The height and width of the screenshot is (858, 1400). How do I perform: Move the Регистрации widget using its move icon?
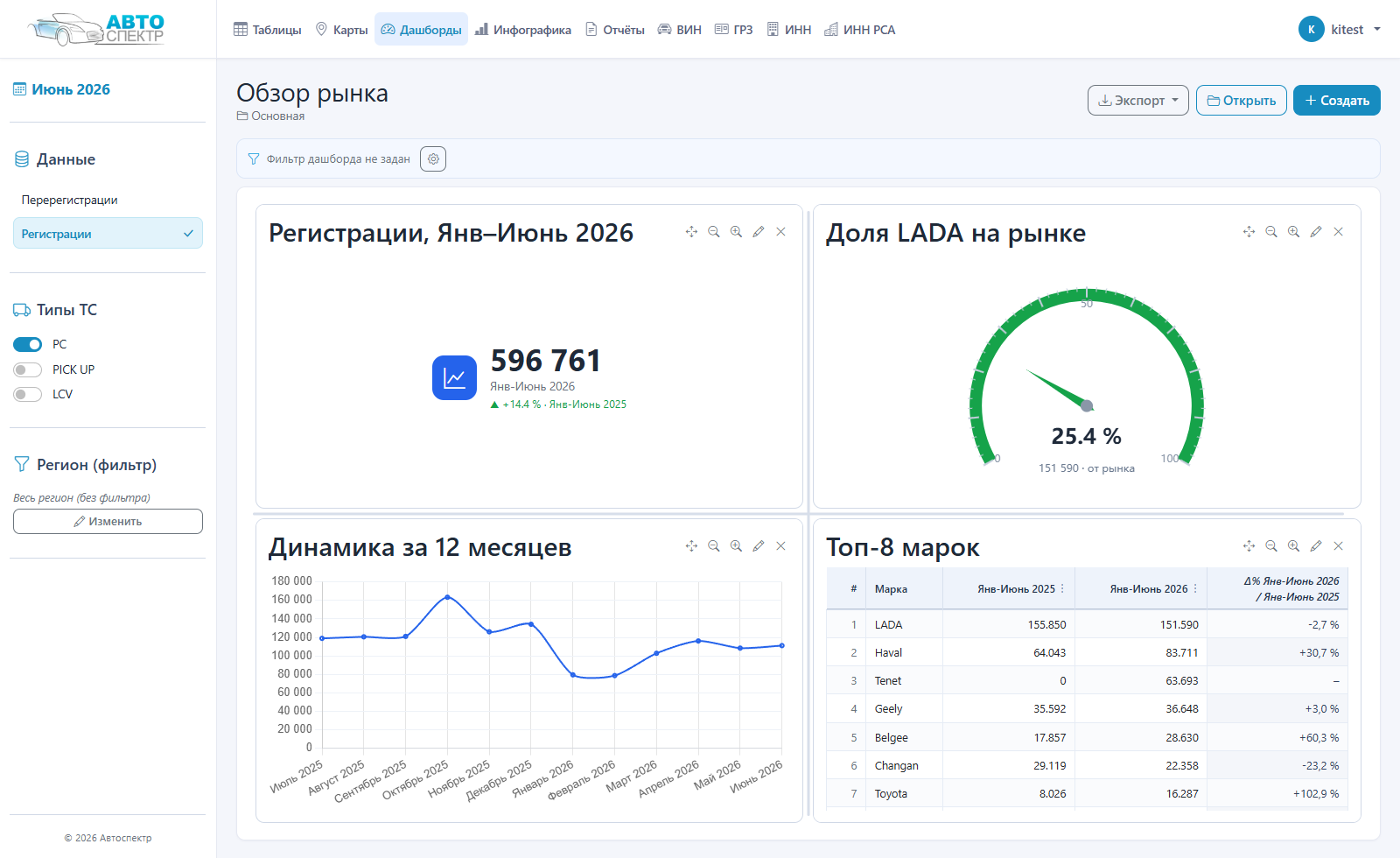[x=691, y=232]
